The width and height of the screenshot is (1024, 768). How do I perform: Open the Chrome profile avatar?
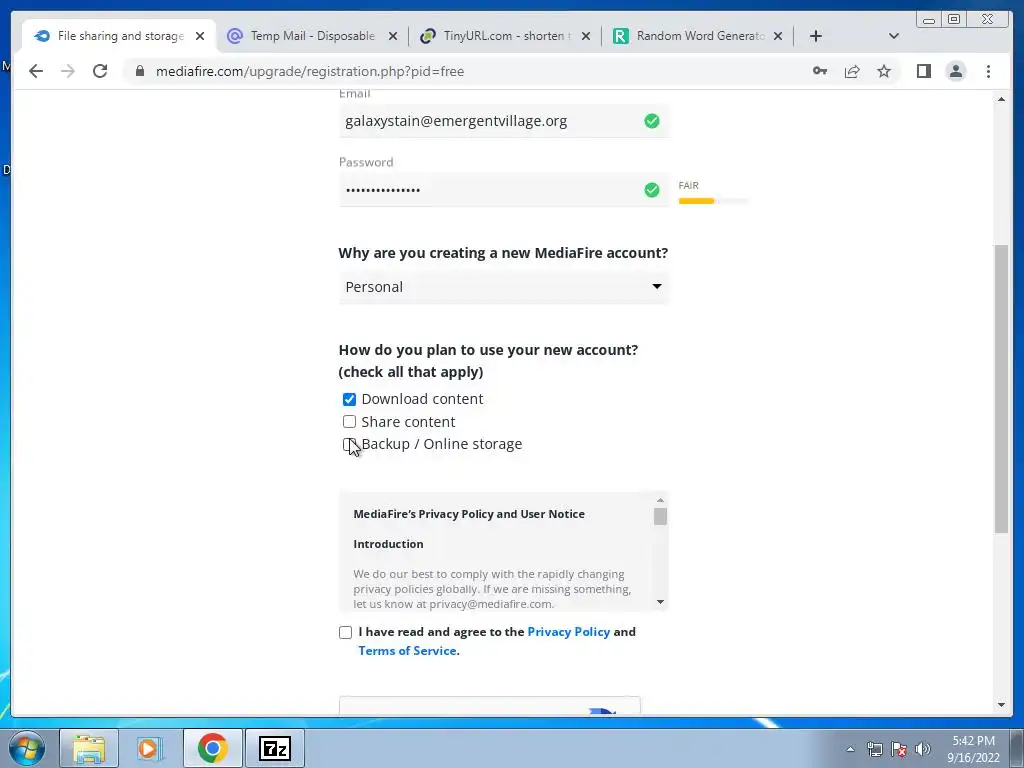(x=955, y=71)
